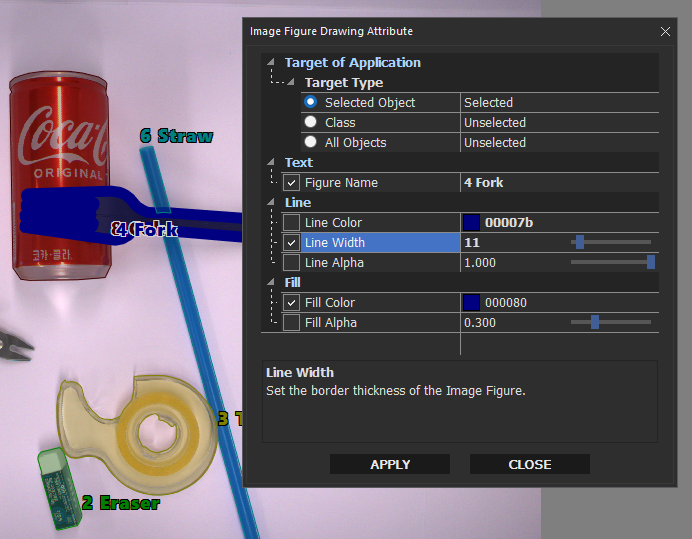Select the Fill Color row label
Image resolution: width=692 pixels, height=539 pixels.
(x=330, y=302)
